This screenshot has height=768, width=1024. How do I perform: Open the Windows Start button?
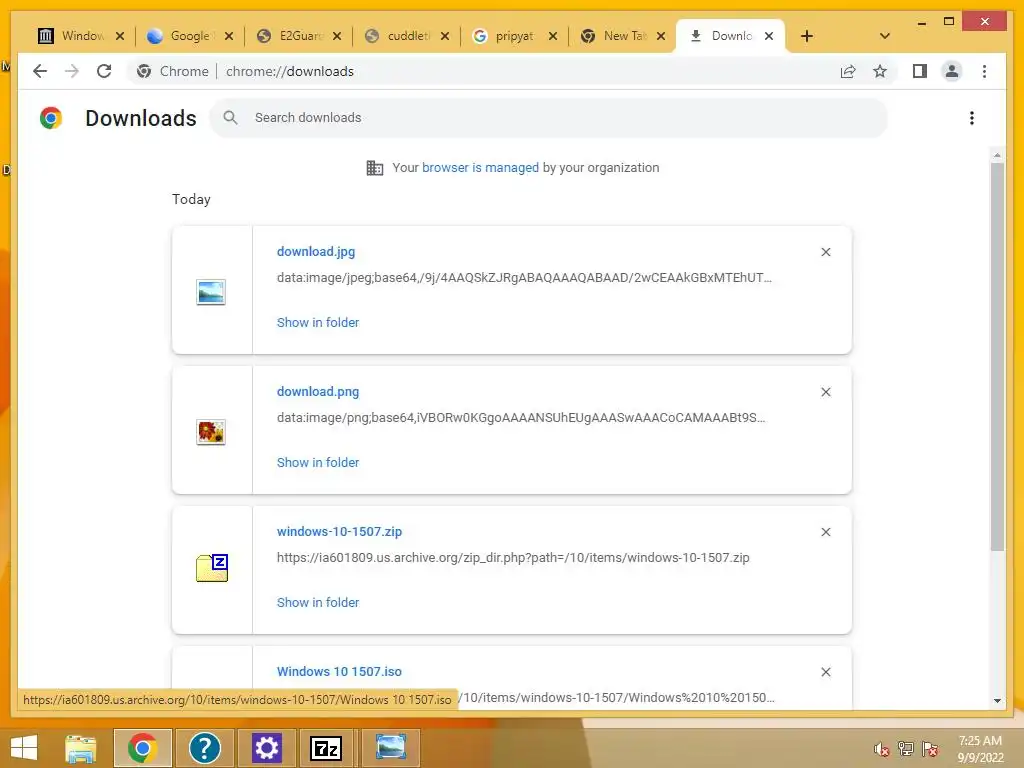(25, 748)
